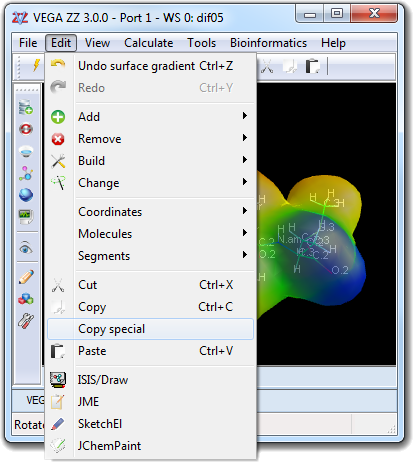The height and width of the screenshot is (462, 413).
Task: Select the Copy Ctrl+C menu entry
Action: coord(151,307)
